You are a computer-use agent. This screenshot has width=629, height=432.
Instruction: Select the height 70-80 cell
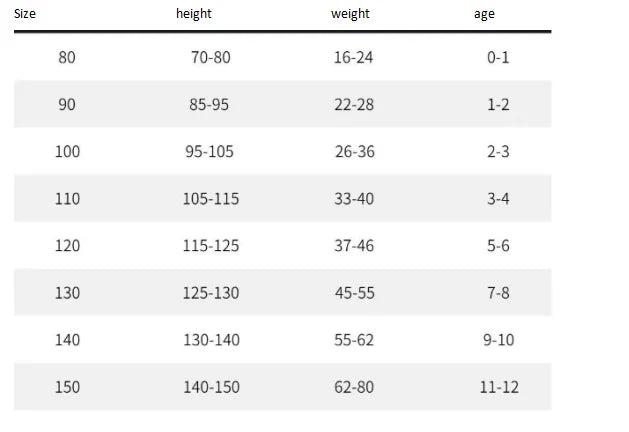pos(211,57)
